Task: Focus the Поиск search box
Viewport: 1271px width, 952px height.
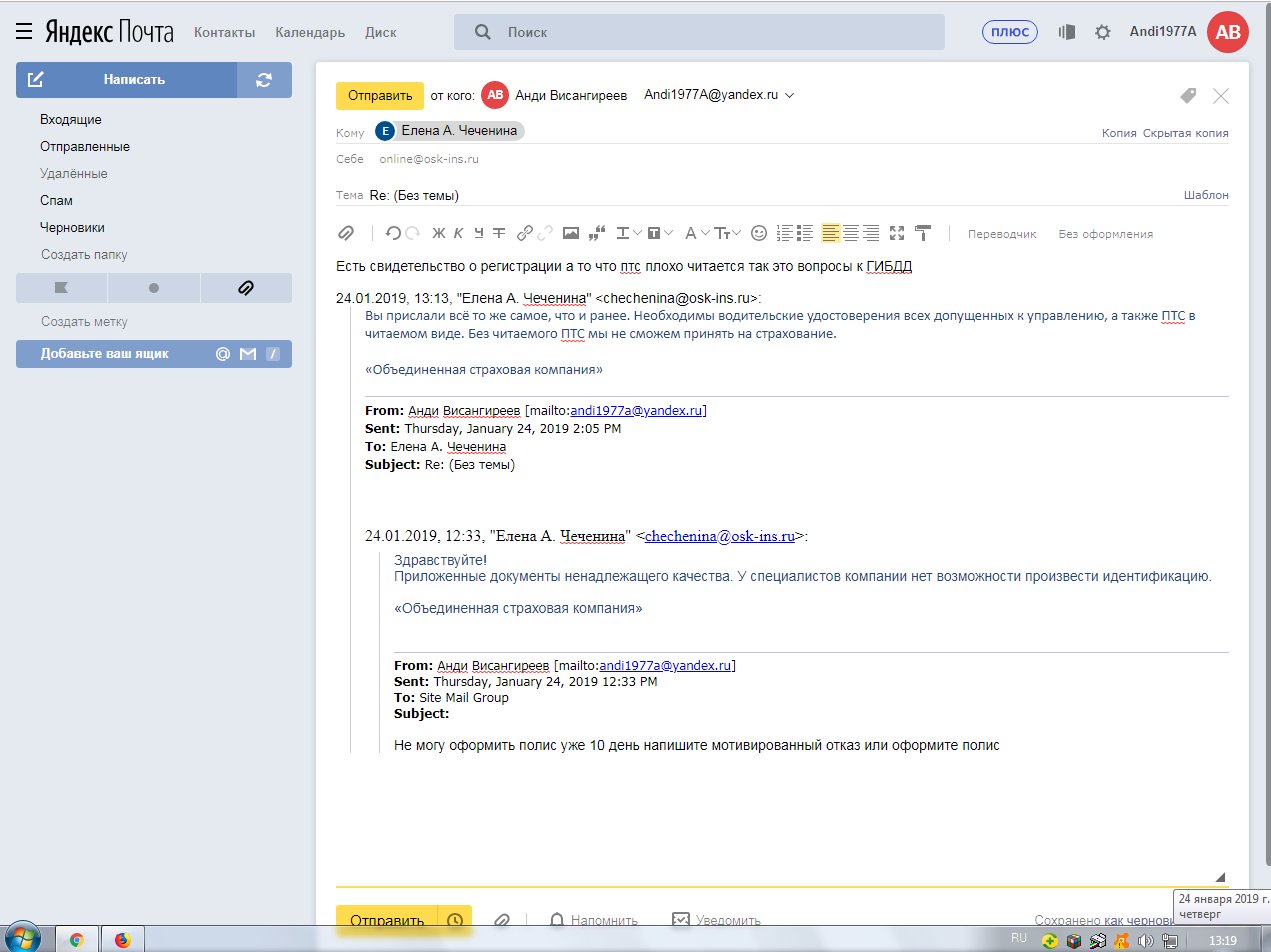Action: coord(699,32)
